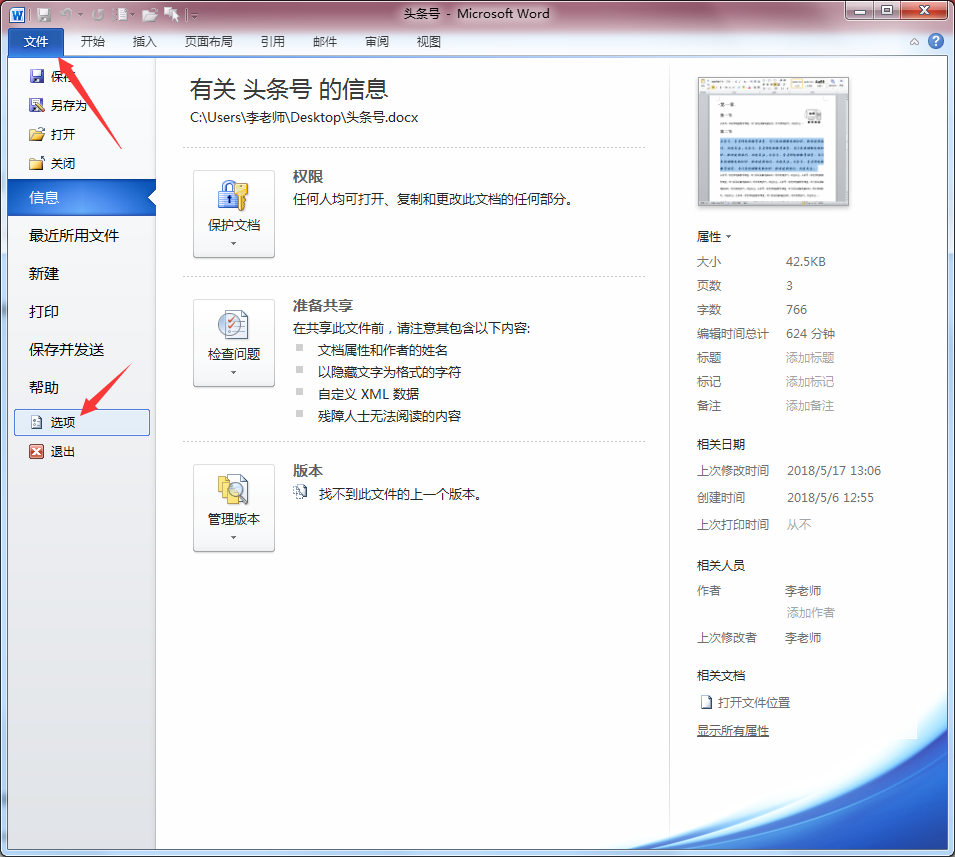Click the Undo icon in quick access toolbar
955x857 pixels.
point(66,13)
